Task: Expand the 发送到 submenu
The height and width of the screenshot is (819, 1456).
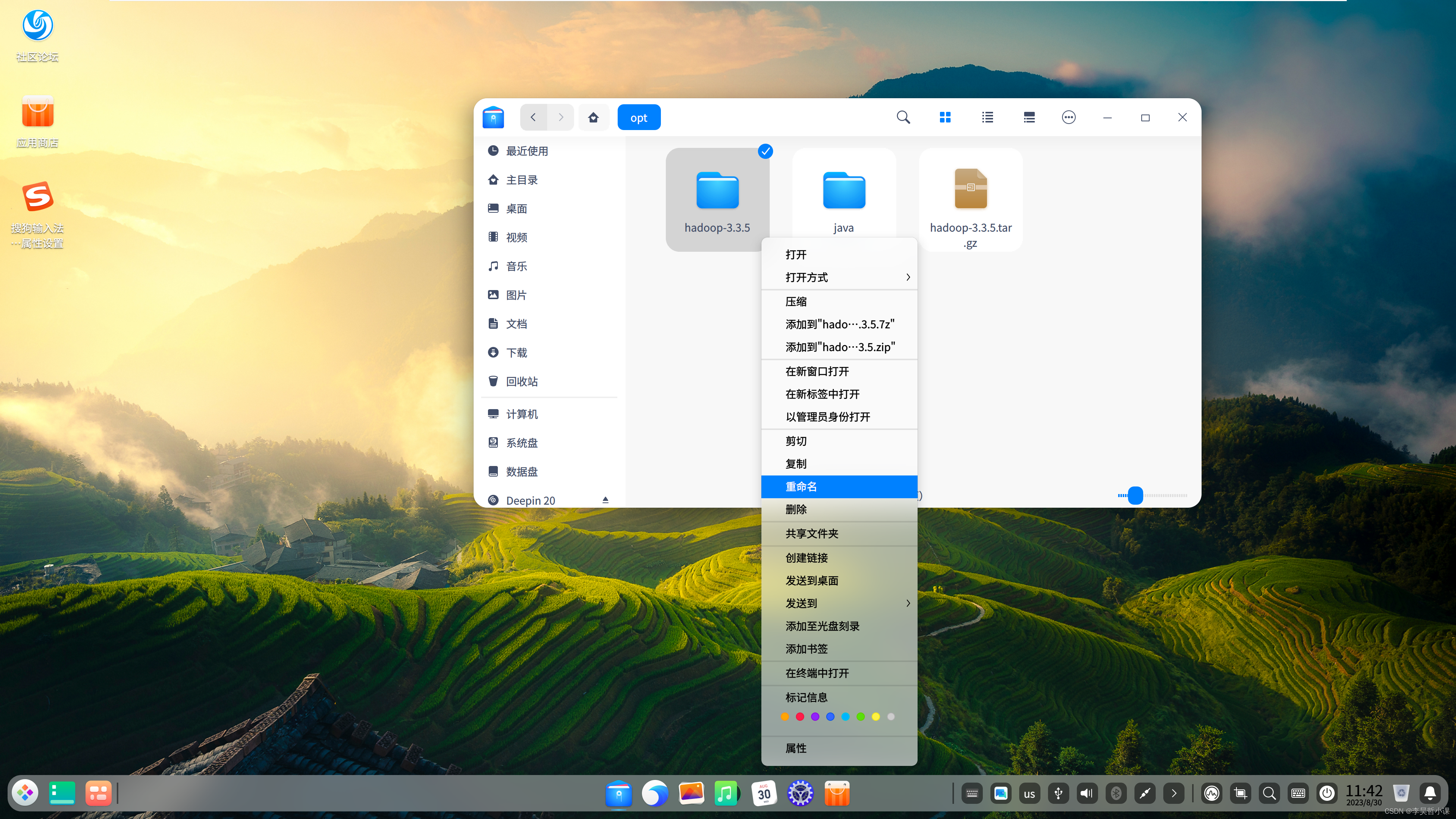Action: tap(839, 604)
